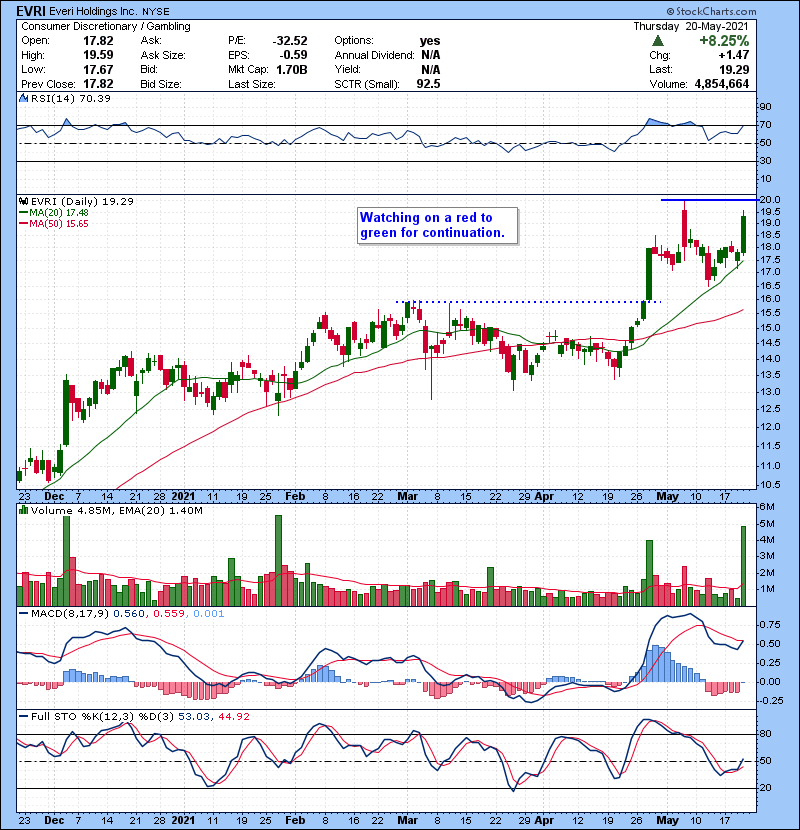Viewport: 800px width, 830px height.
Task: Click the 'Volume 4.85M, EMA(20) 1.40M' label
Action: click(116, 510)
